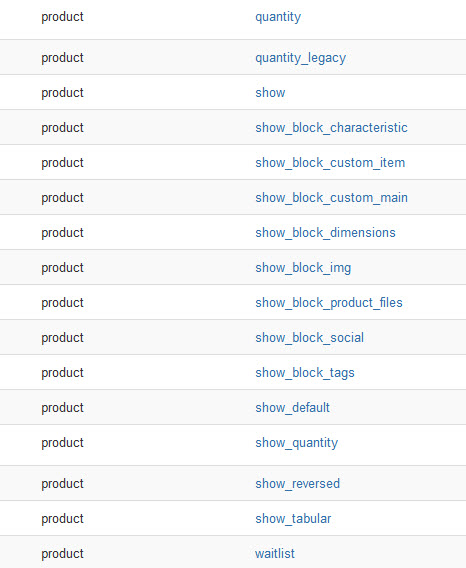Open the quantity_legacy link

click(x=300, y=58)
